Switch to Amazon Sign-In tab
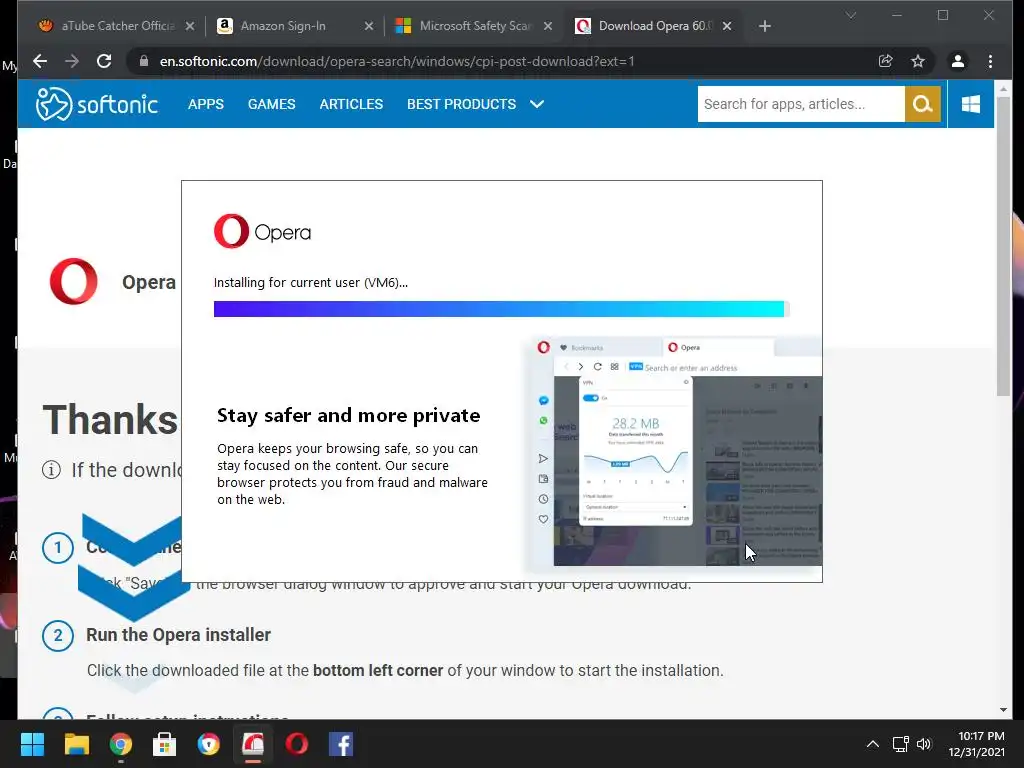 [x=294, y=26]
